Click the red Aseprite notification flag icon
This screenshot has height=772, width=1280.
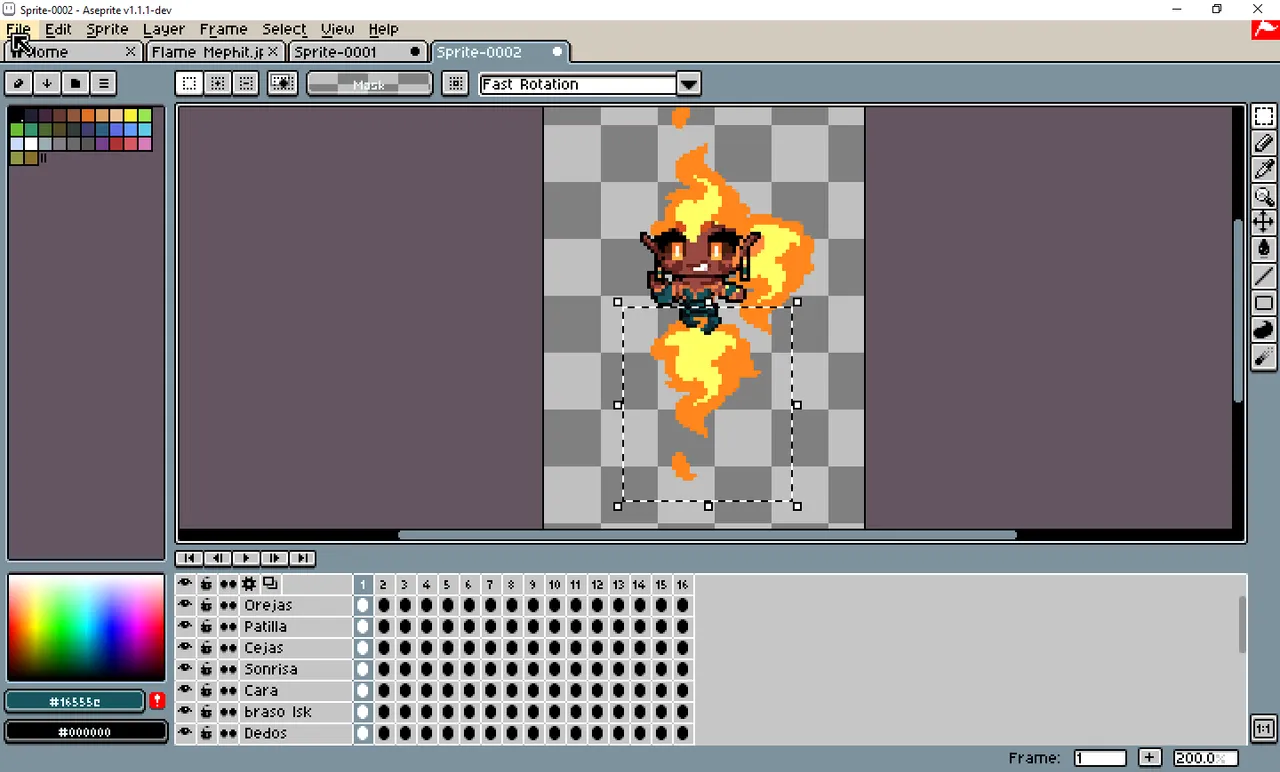click(x=1265, y=29)
